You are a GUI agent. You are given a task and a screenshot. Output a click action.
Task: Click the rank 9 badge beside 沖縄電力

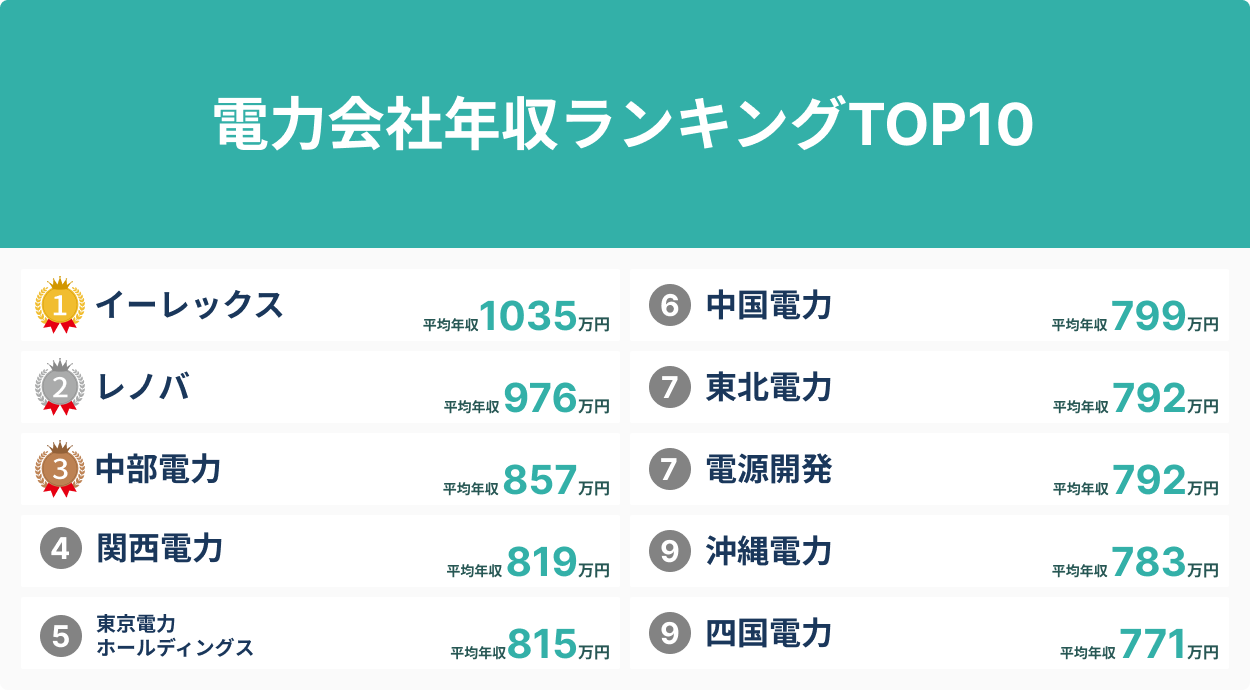pyautogui.click(x=670, y=551)
